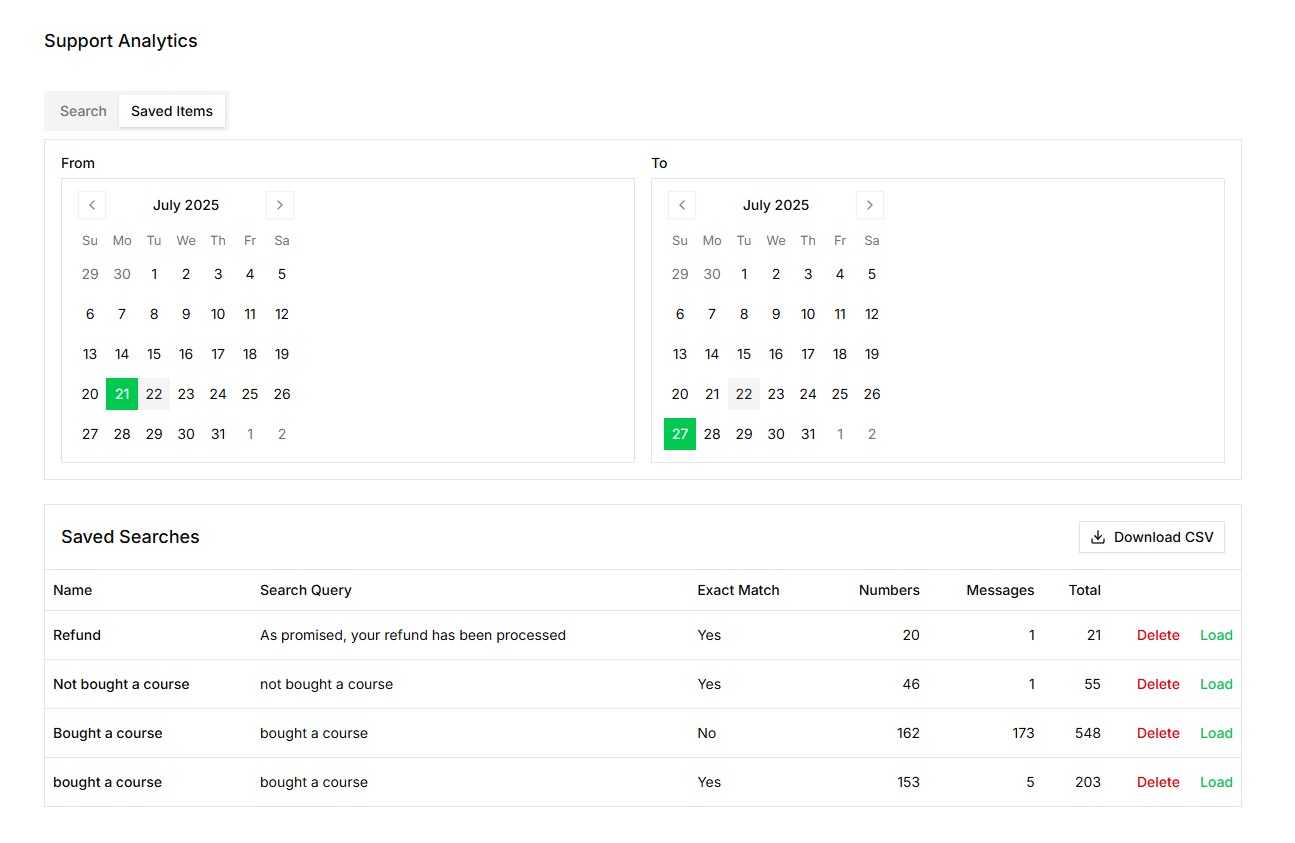The height and width of the screenshot is (843, 1295).
Task: Click the Numbers value 153
Action: pos(908,782)
